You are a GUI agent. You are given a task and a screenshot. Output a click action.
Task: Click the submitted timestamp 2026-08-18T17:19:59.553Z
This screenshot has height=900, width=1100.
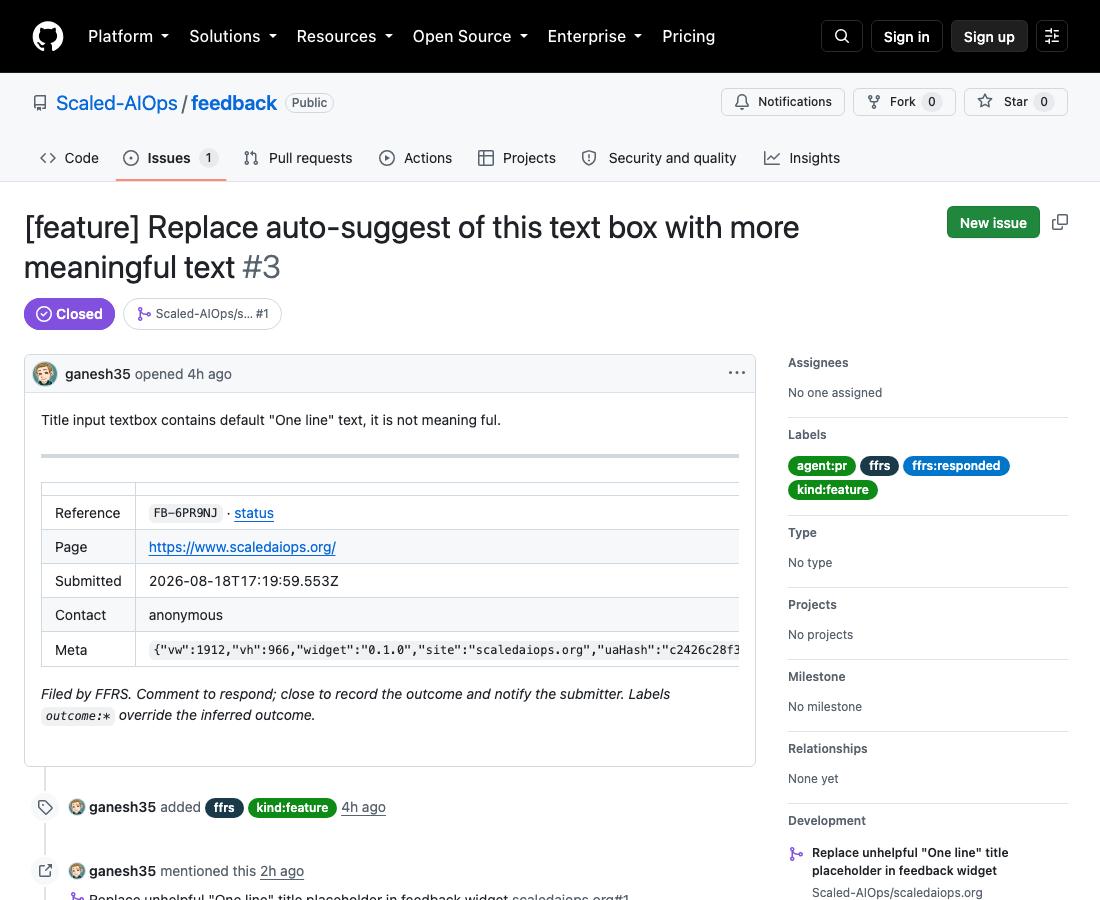pyautogui.click(x=243, y=581)
